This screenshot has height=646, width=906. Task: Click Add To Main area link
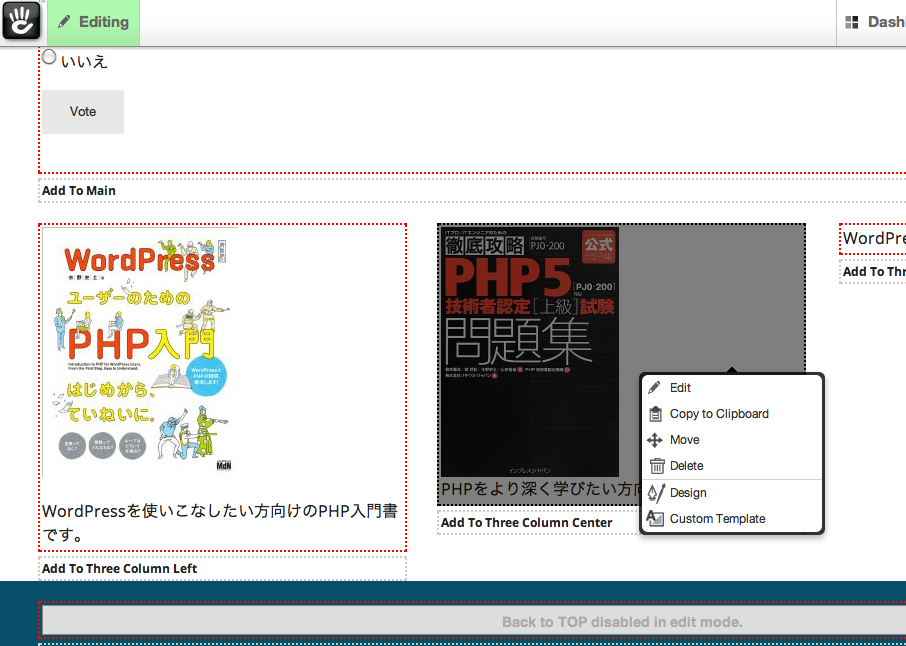click(79, 191)
